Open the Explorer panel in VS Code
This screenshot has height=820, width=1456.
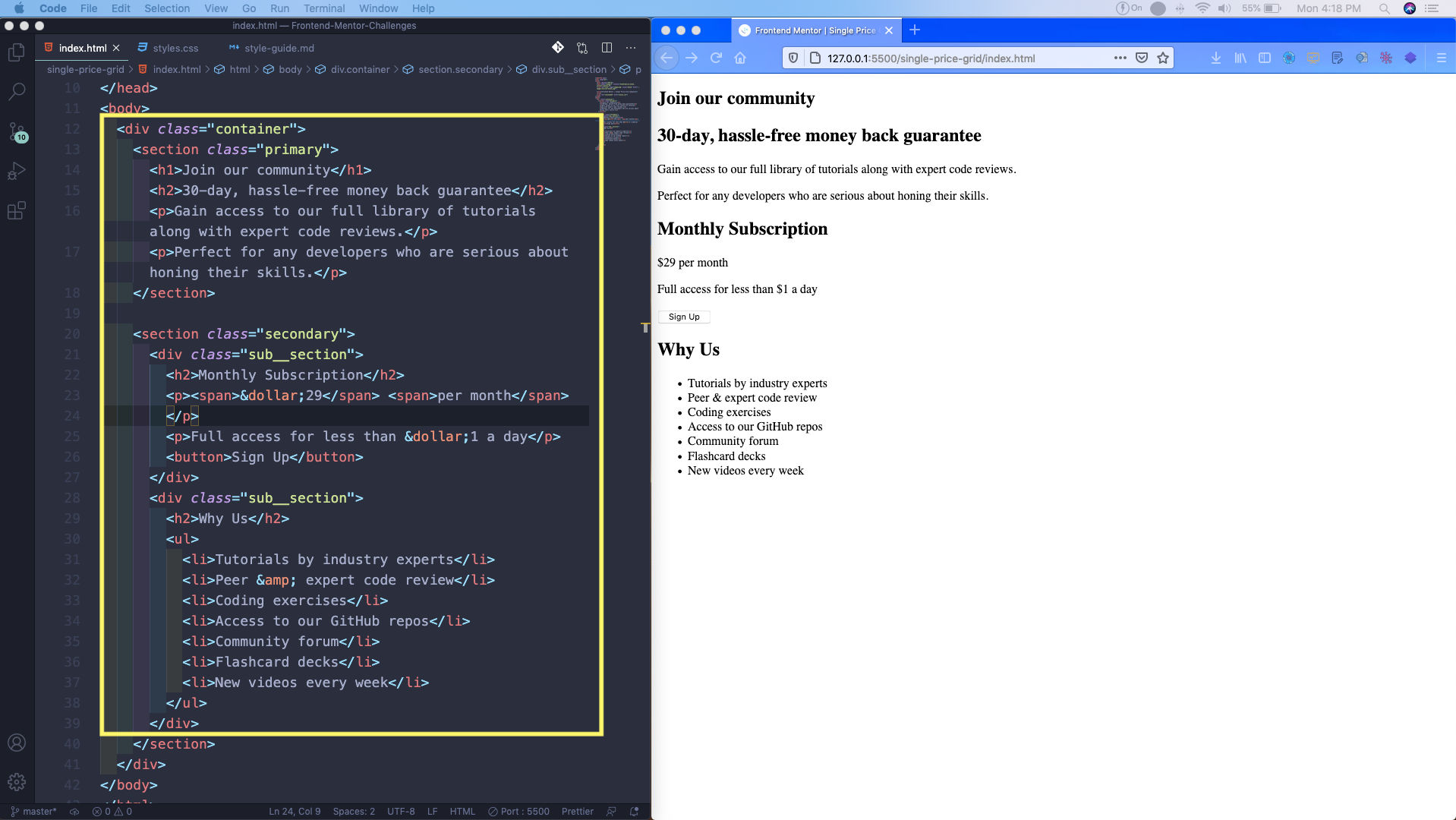(x=17, y=52)
